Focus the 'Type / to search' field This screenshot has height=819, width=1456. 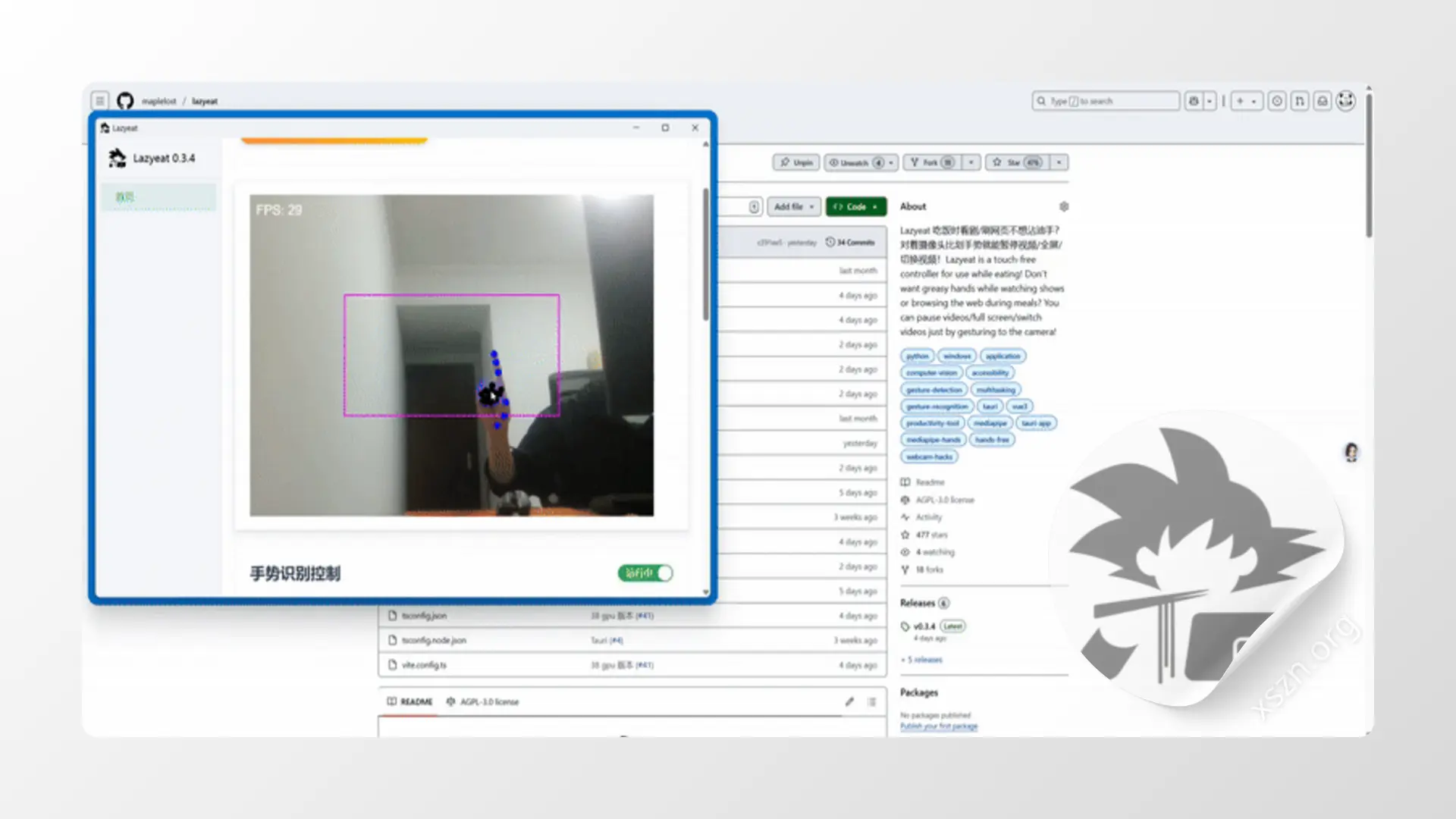pyautogui.click(x=1106, y=101)
